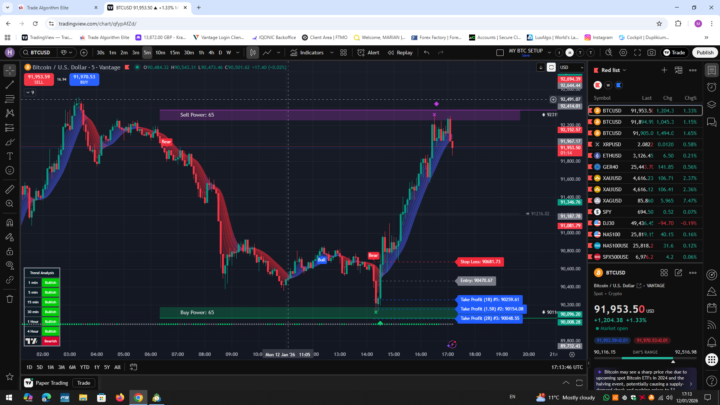The height and width of the screenshot is (405, 720).
Task: Expand the Indicators favorites dropdown arrow
Action: (332, 53)
